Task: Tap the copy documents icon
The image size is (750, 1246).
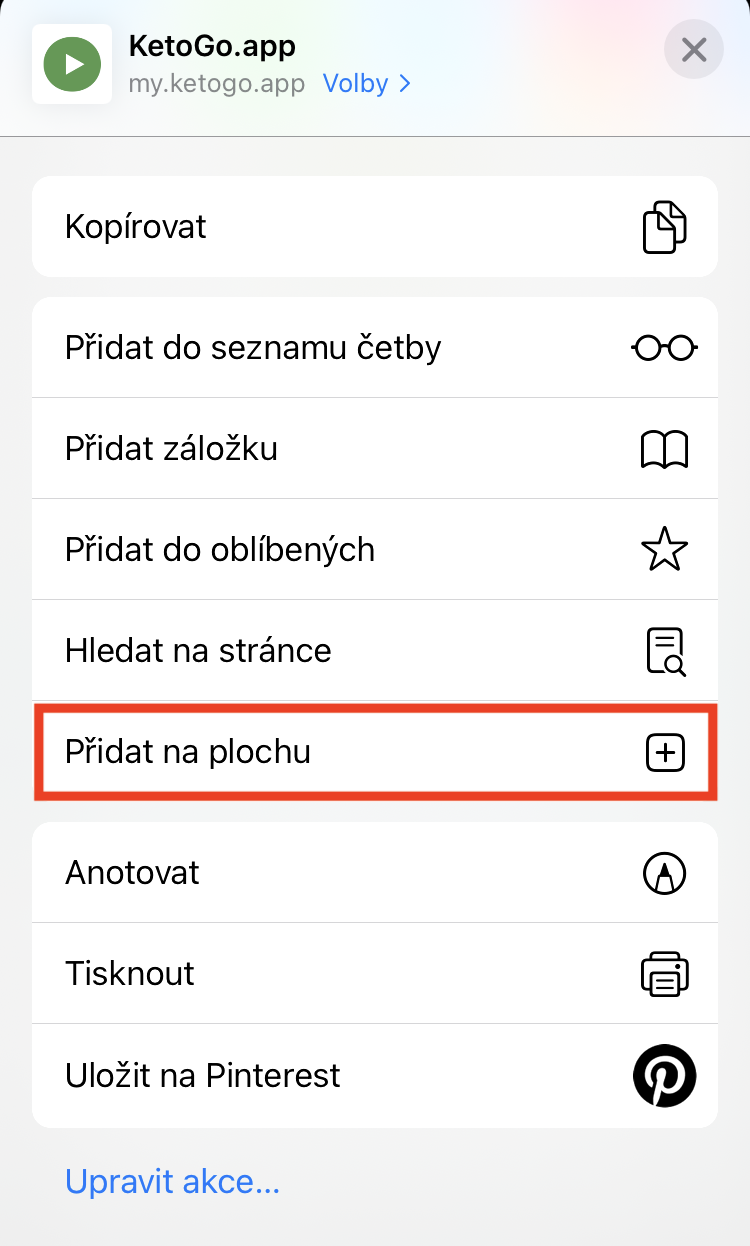Action: coord(664,227)
